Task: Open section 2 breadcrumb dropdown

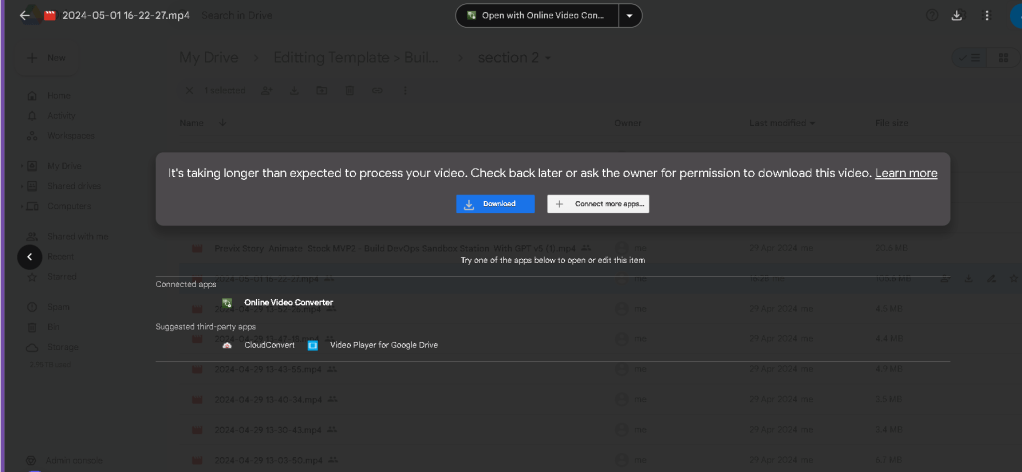Action: pos(515,57)
